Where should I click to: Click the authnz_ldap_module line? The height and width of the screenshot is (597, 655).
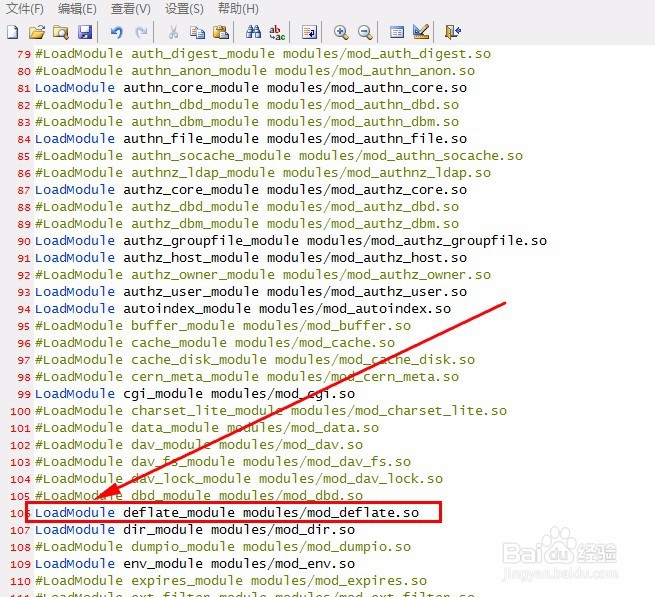point(263,173)
